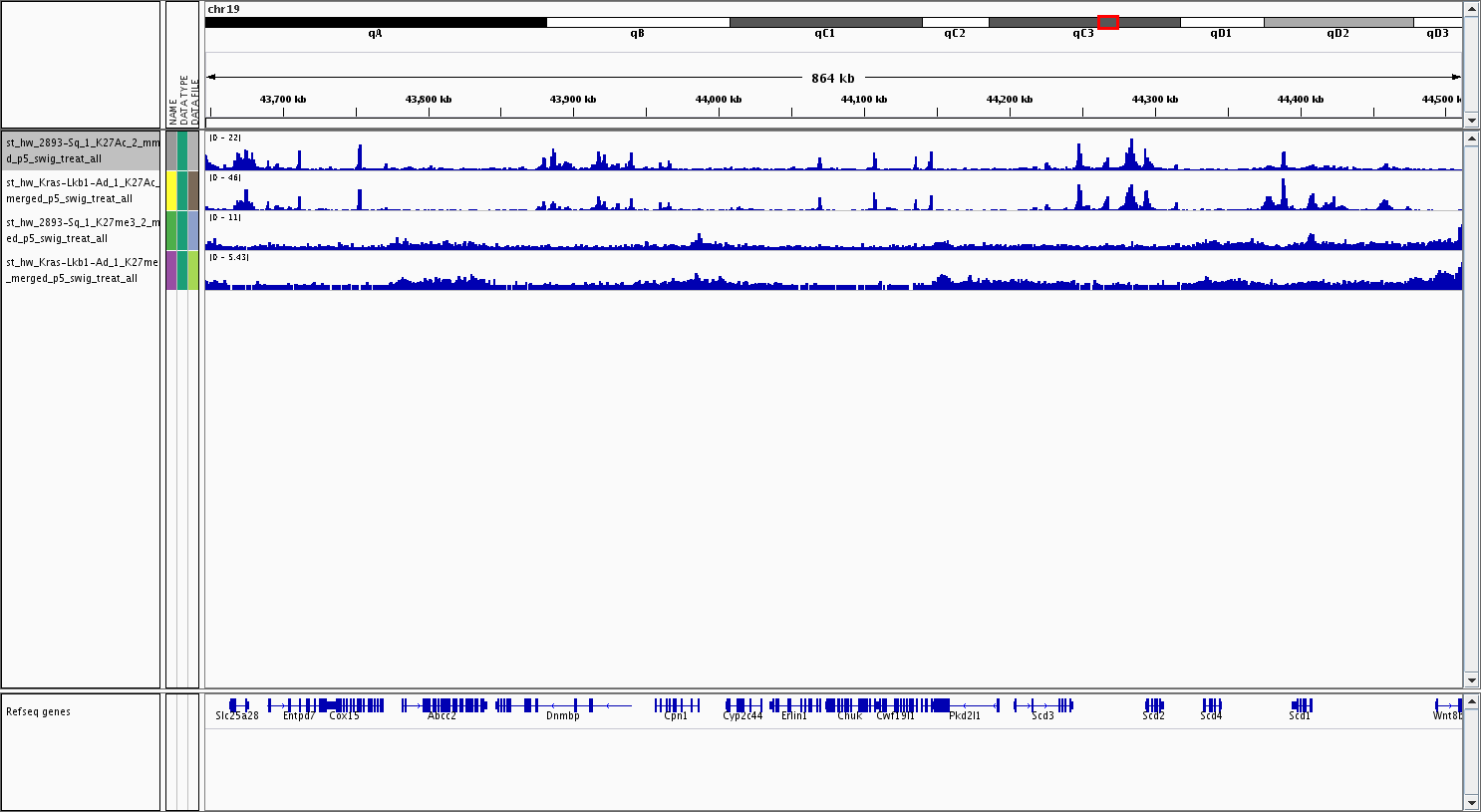The height and width of the screenshot is (812, 1481).
Task: Click the Scd2 gene feature
Action: (1154, 705)
